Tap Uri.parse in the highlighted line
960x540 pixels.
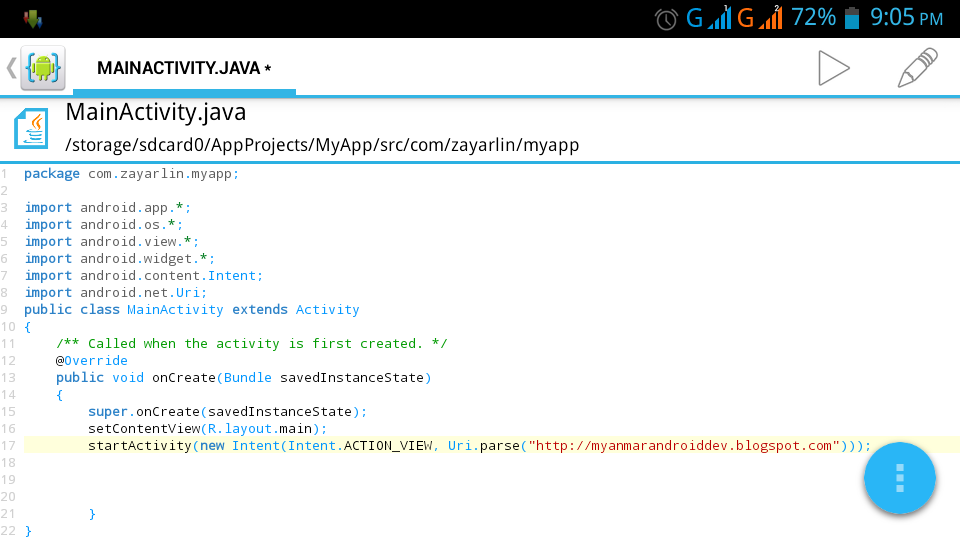point(484,446)
